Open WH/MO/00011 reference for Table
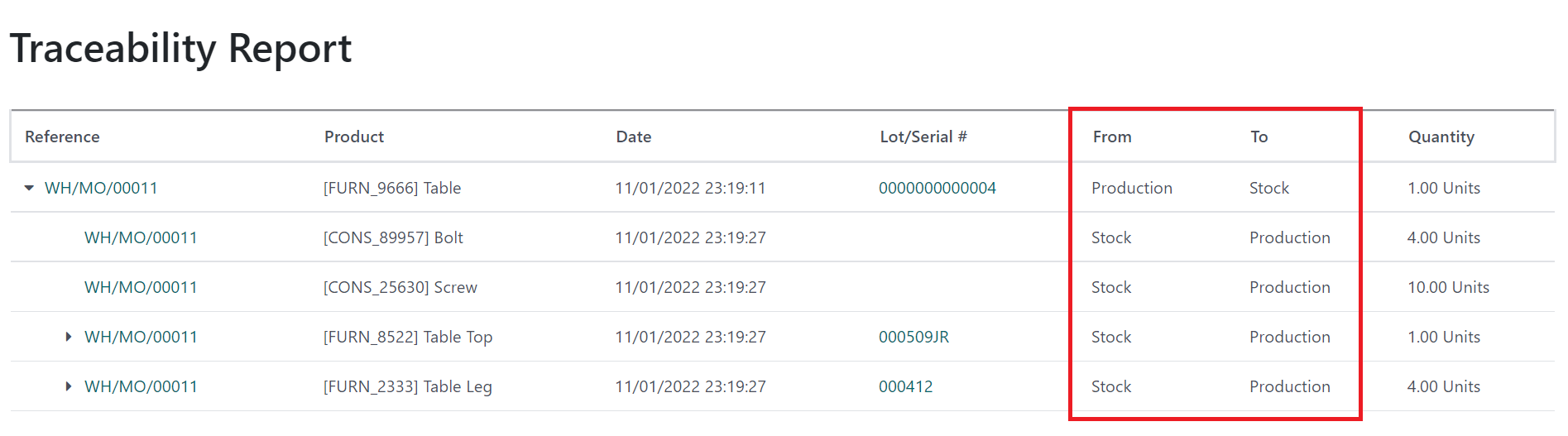This screenshot has height=436, width=1568. [x=101, y=188]
